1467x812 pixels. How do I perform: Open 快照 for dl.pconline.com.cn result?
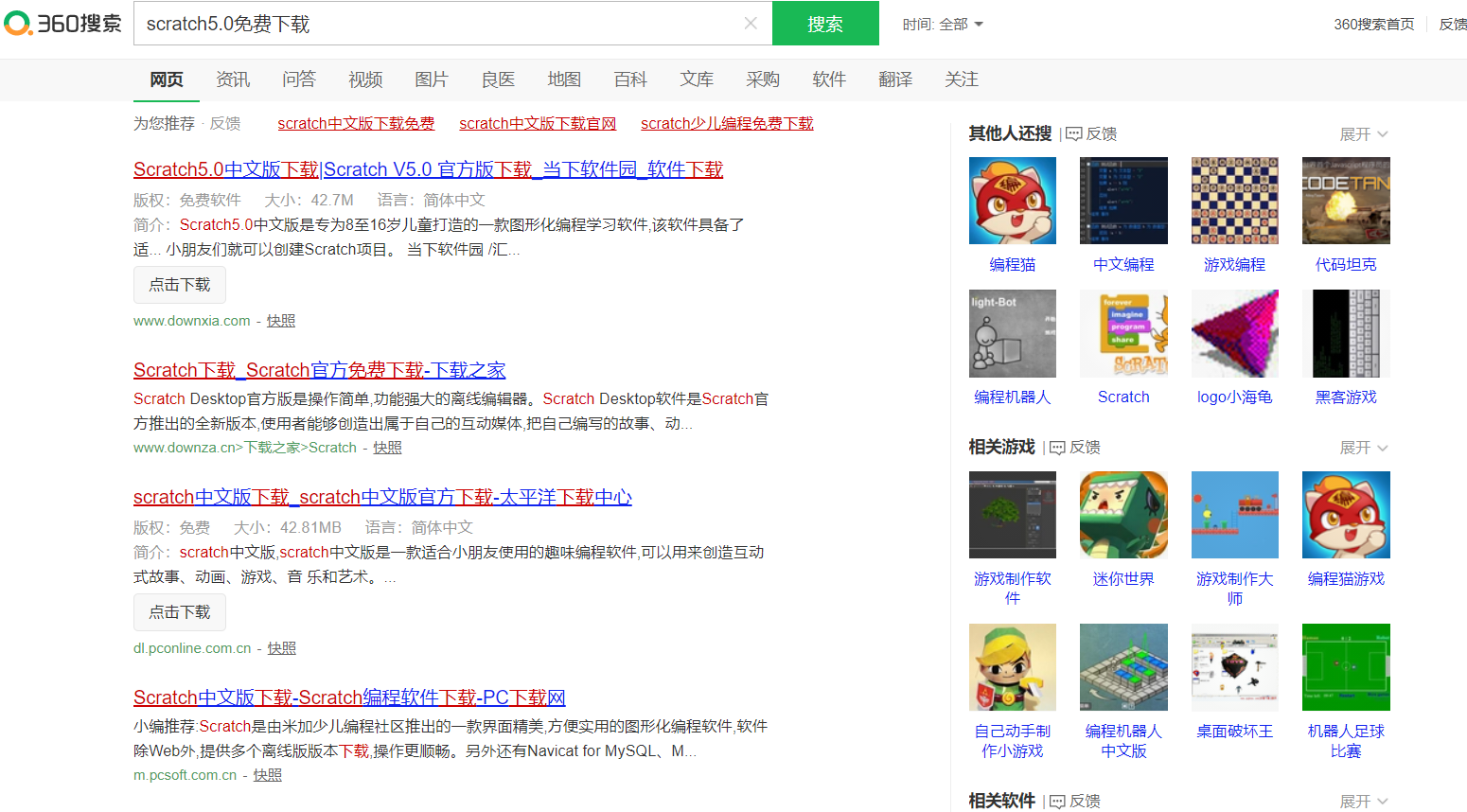[282, 648]
